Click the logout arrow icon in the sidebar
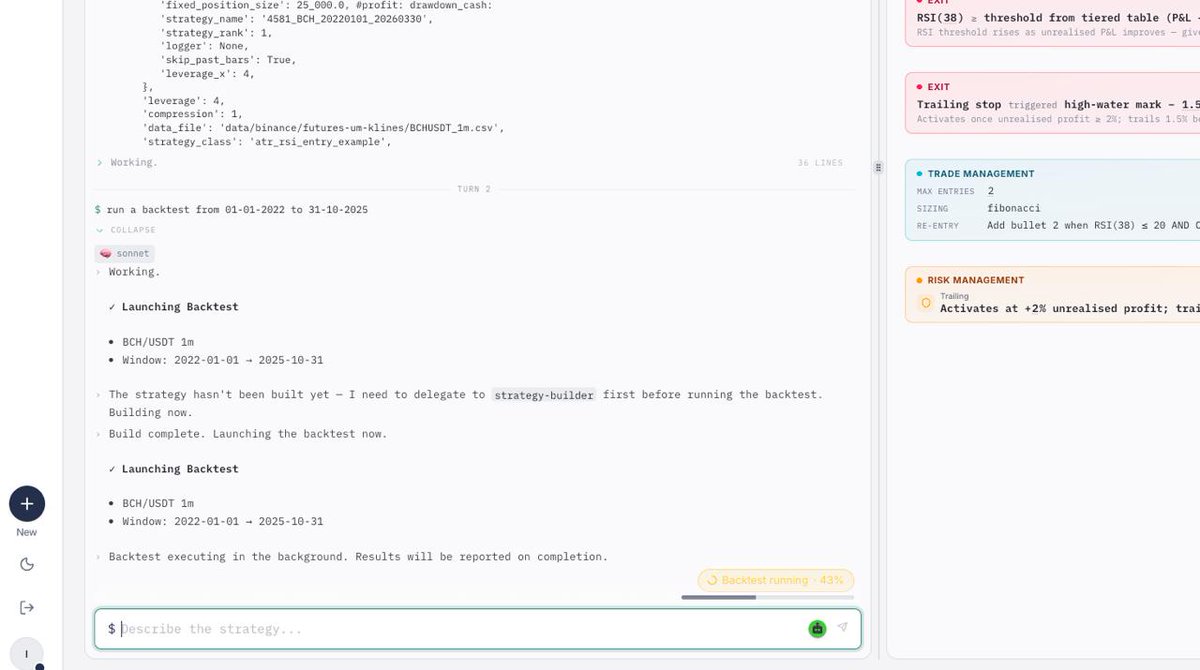1200x670 pixels. pyautogui.click(x=27, y=607)
